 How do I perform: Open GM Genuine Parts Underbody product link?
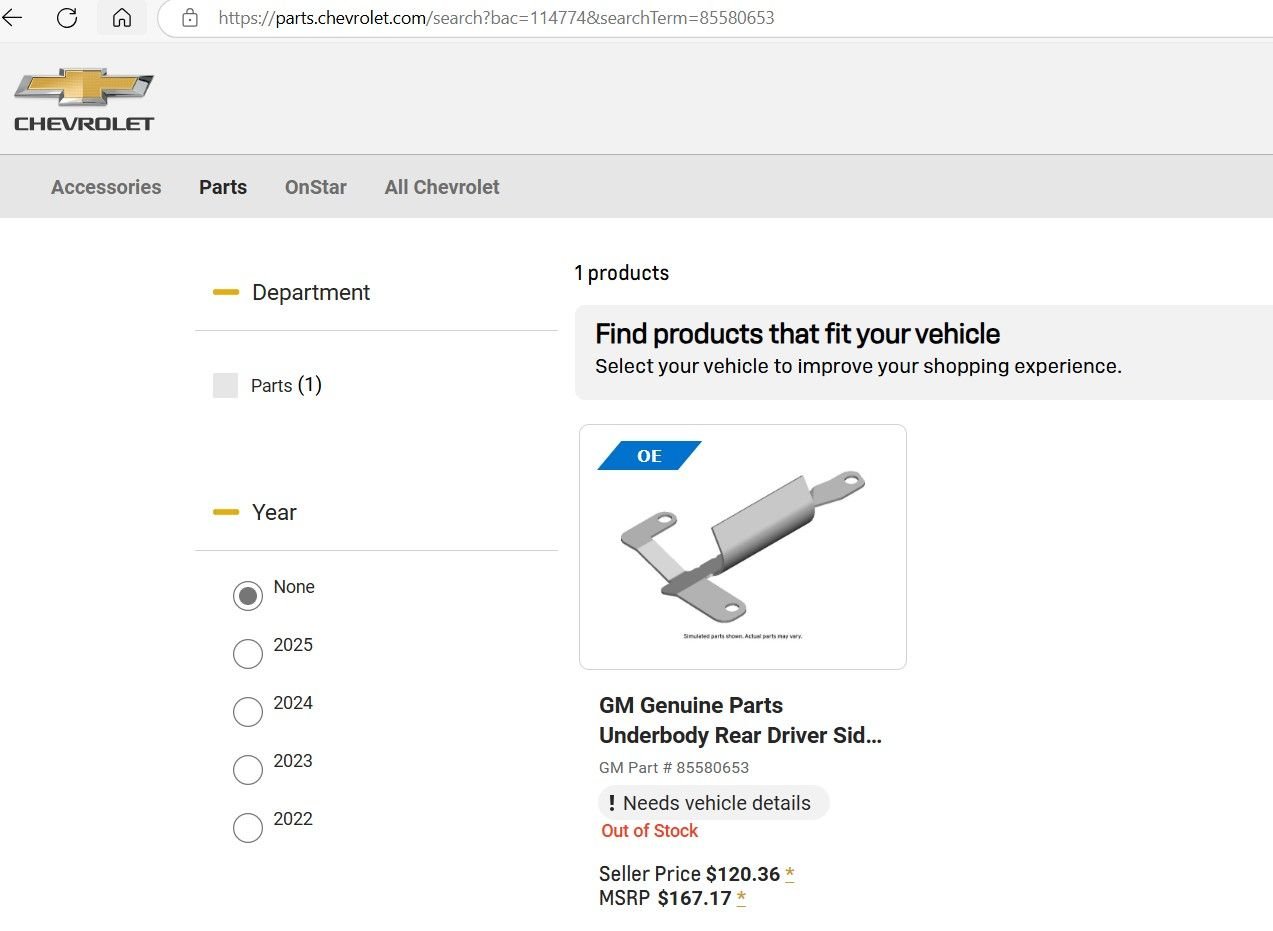coord(740,721)
